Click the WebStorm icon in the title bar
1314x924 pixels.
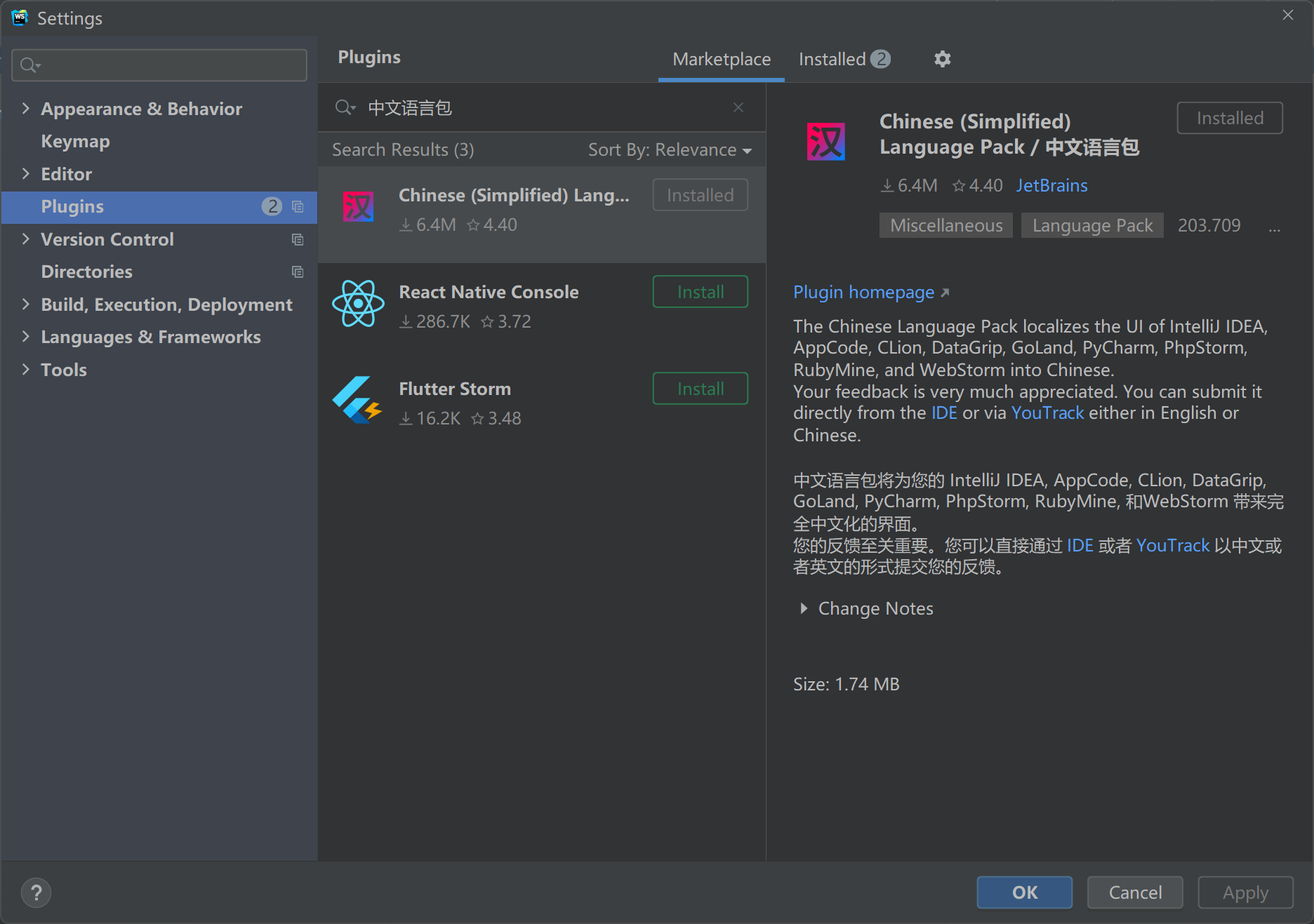(19, 18)
